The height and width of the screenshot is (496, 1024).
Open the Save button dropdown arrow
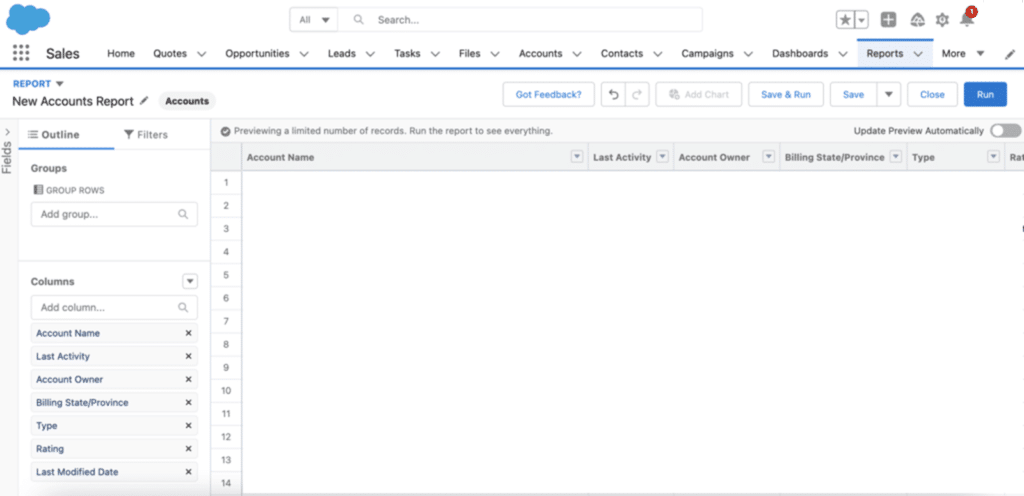(x=889, y=95)
